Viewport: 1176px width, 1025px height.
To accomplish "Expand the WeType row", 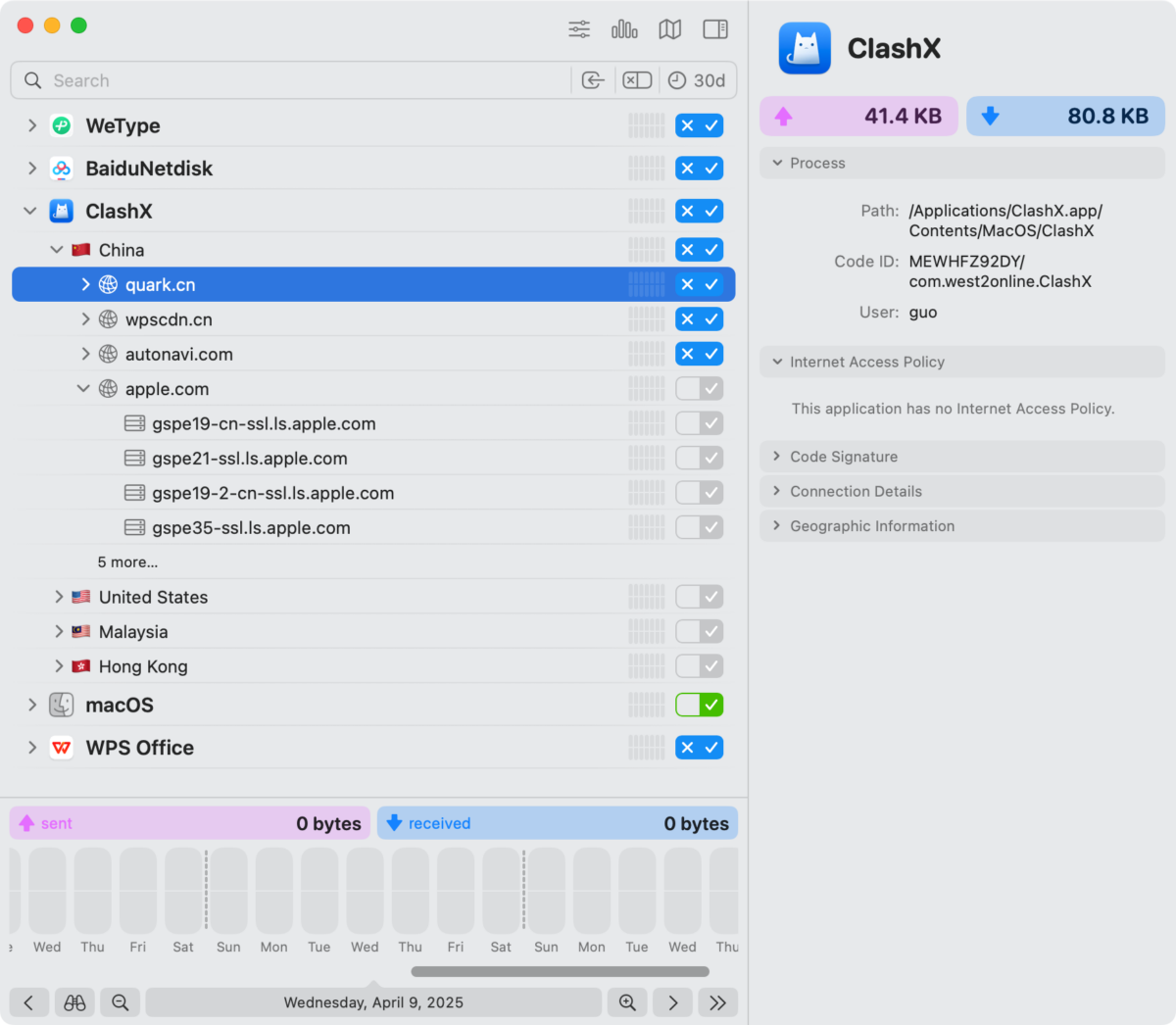I will click(x=32, y=125).
